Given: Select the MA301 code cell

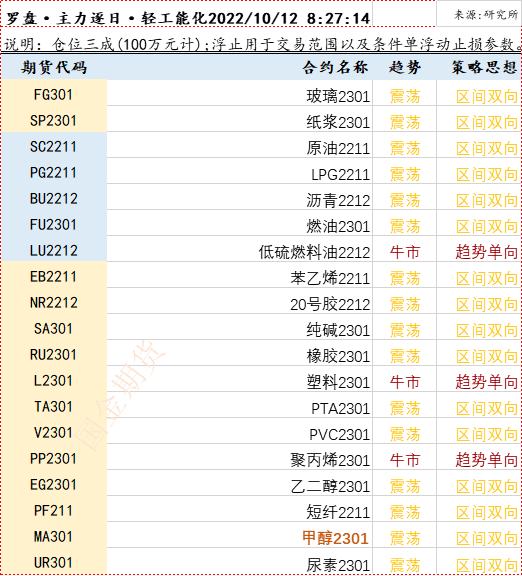Looking at the screenshot, I should point(54,535).
